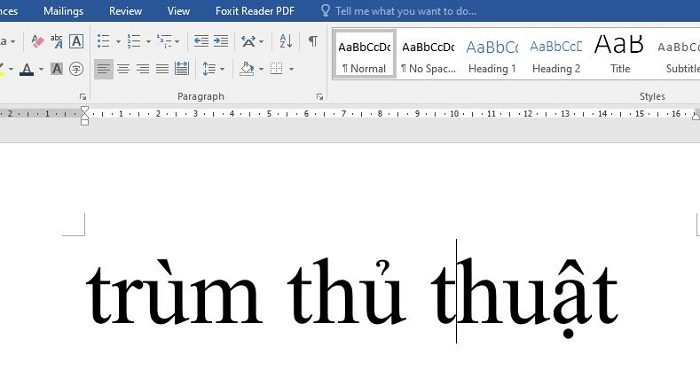Apply a multilevel list
The width and height of the screenshot is (700, 375).
(164, 42)
